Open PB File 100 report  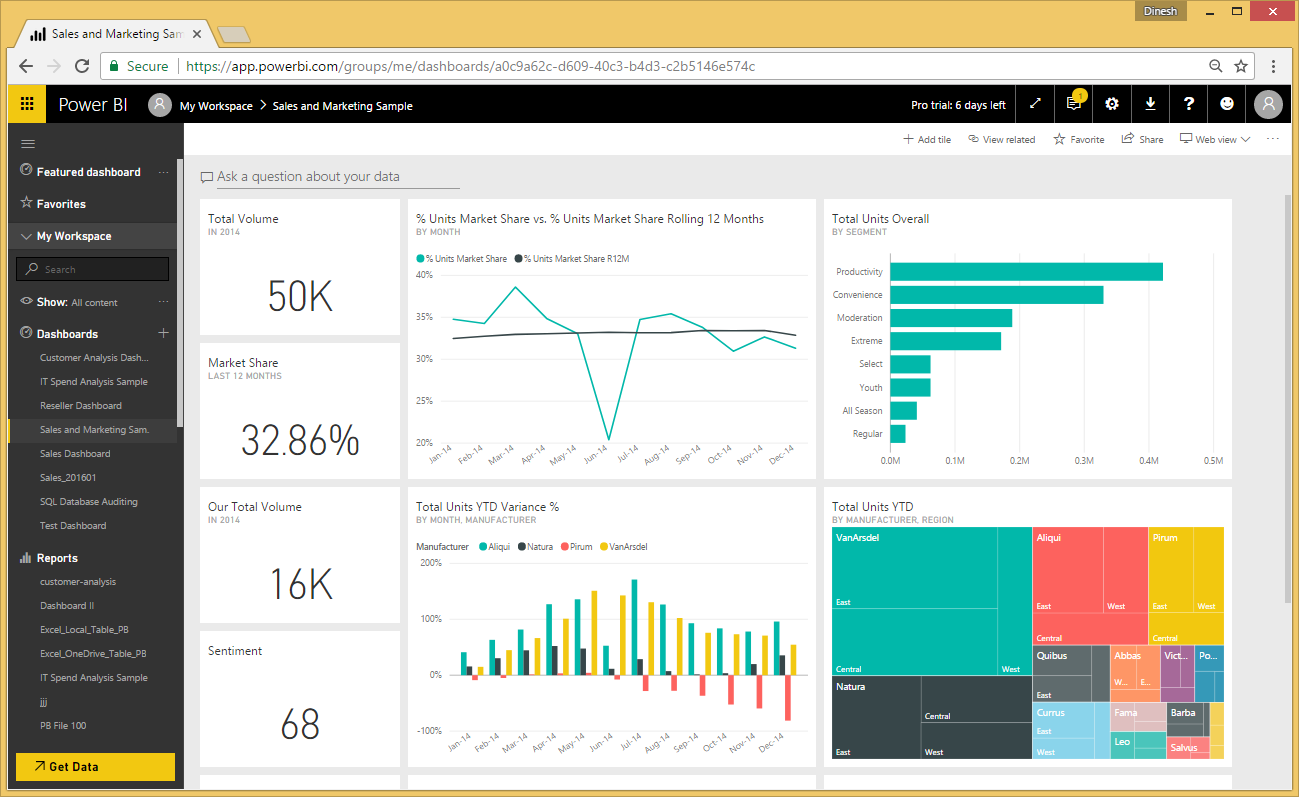click(x=63, y=725)
